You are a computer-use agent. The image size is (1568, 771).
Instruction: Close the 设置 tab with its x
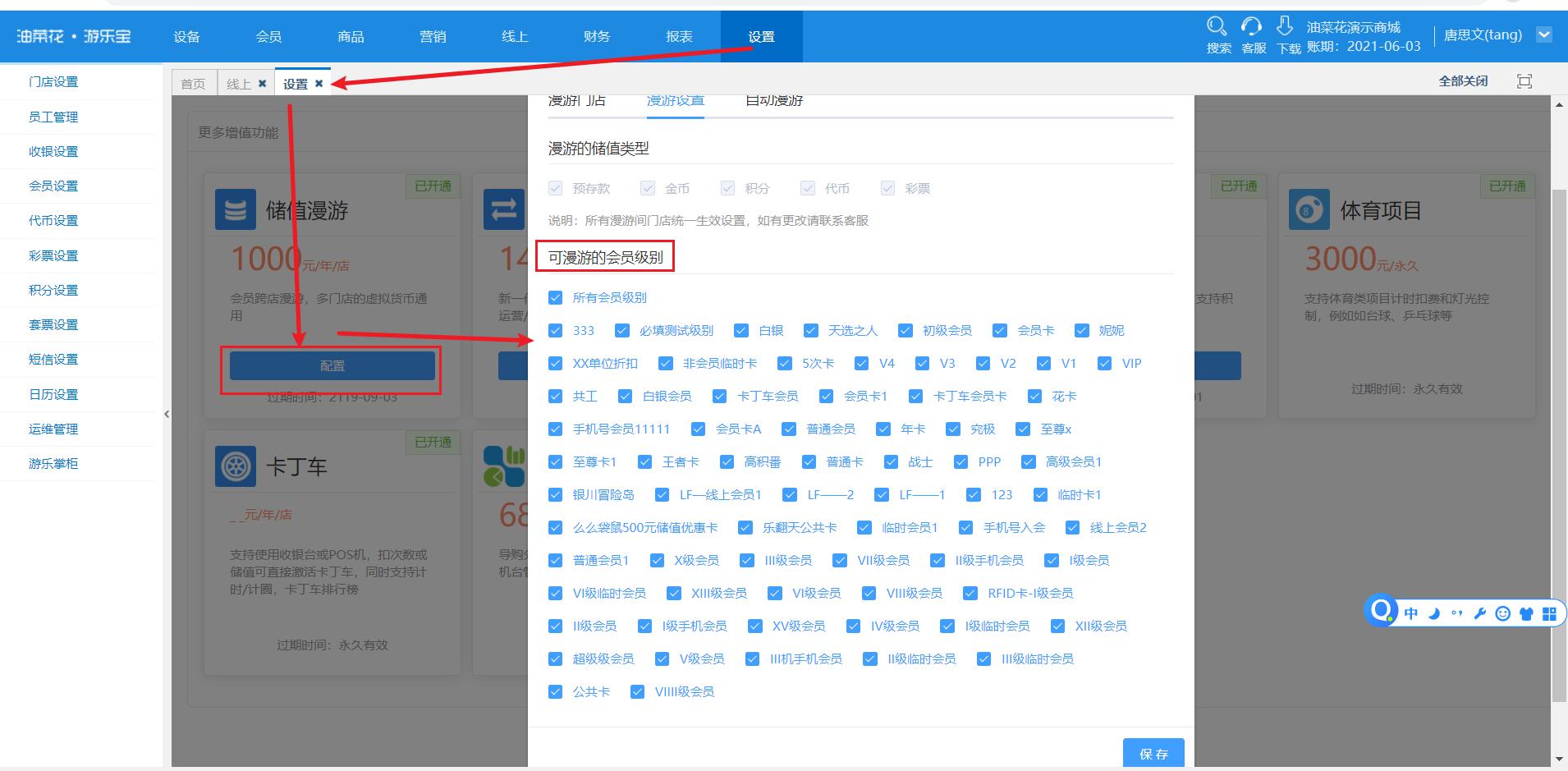tap(319, 83)
